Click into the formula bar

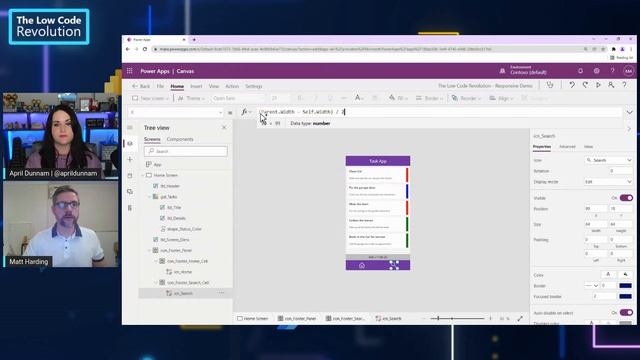[439, 112]
